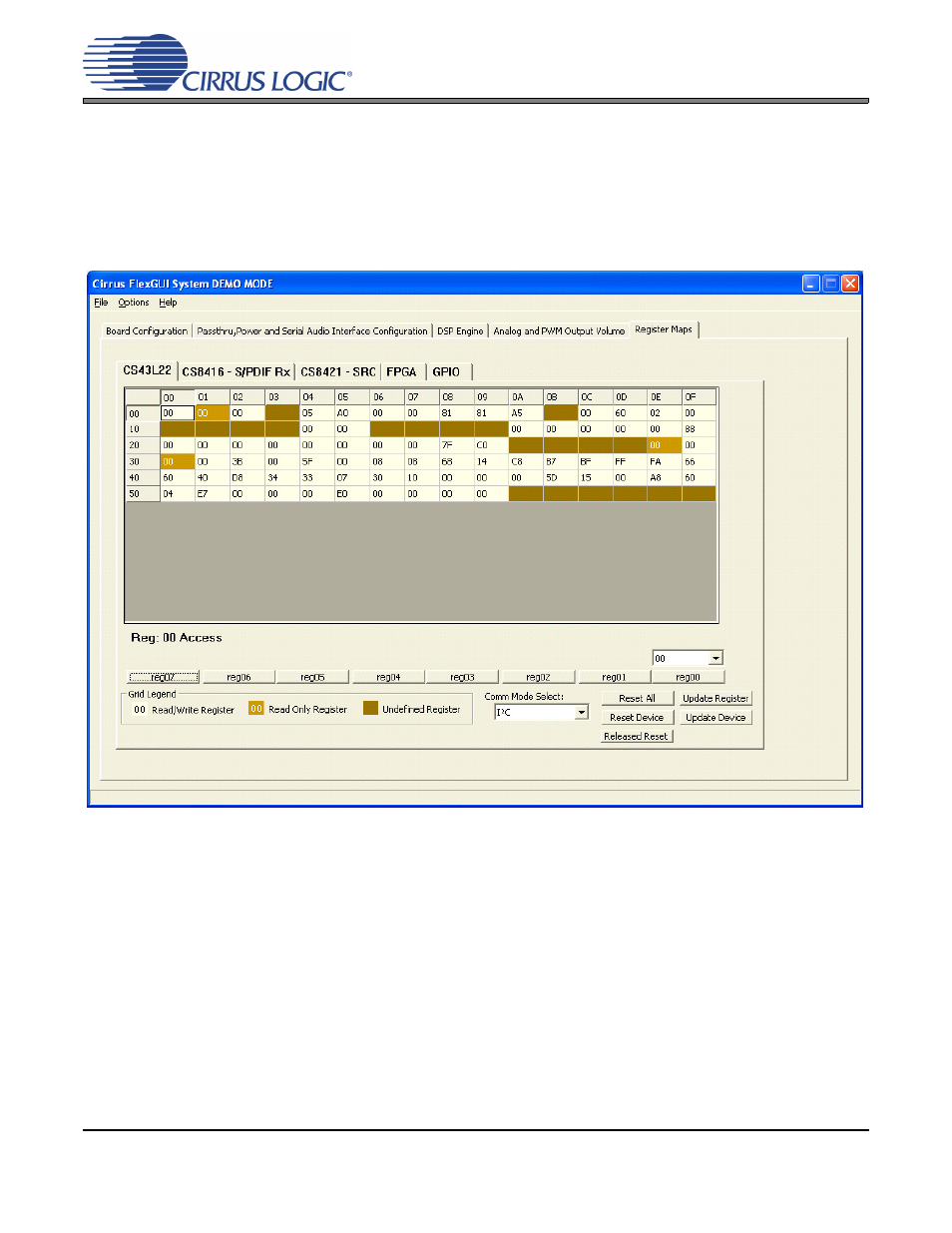Toggle the reg04 bit button
Viewport: 952px width, 1233px height.
click(388, 677)
